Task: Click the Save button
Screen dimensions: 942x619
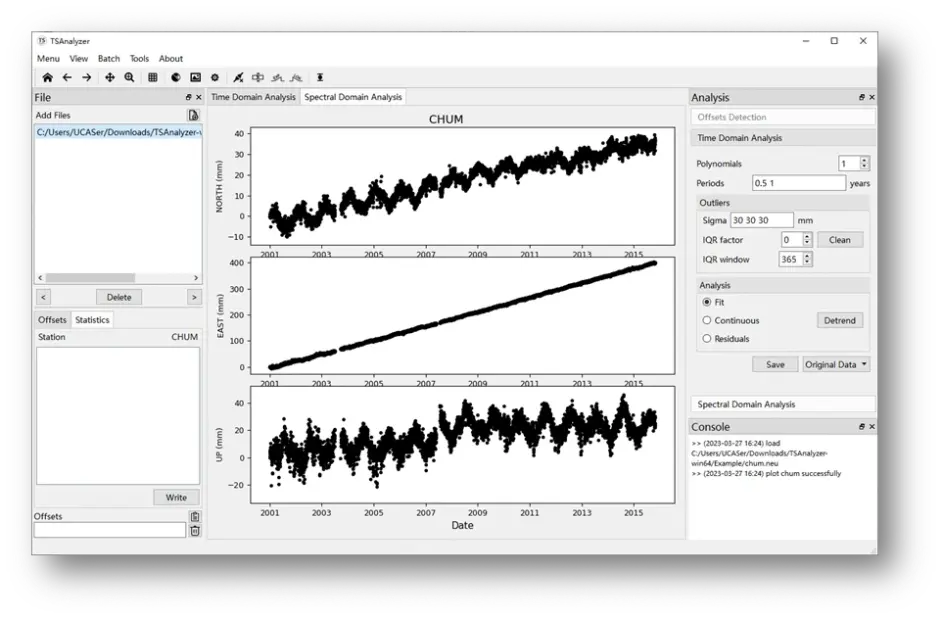Action: (775, 364)
